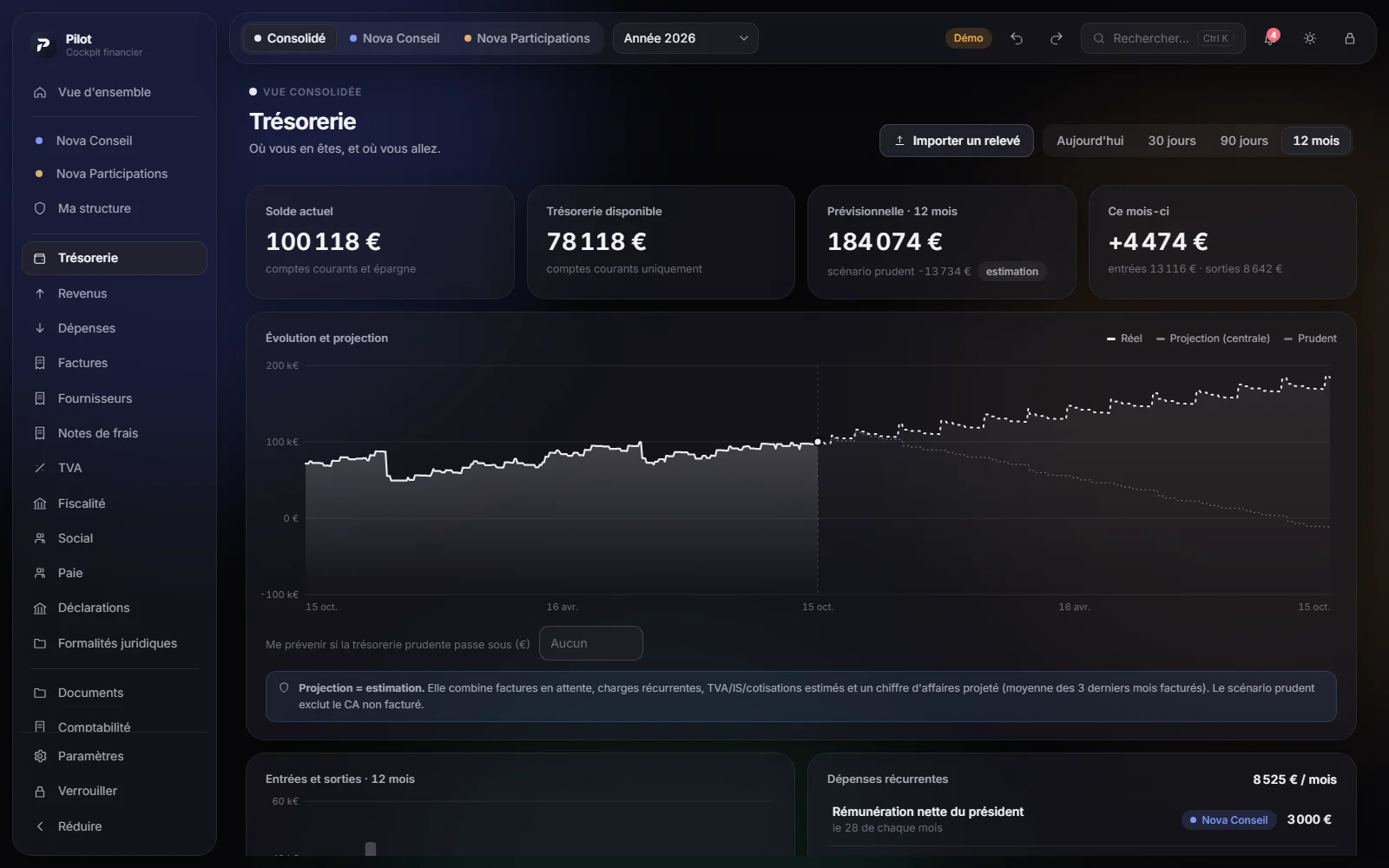Open TVA in the sidebar
This screenshot has height=868, width=1389.
click(115, 468)
